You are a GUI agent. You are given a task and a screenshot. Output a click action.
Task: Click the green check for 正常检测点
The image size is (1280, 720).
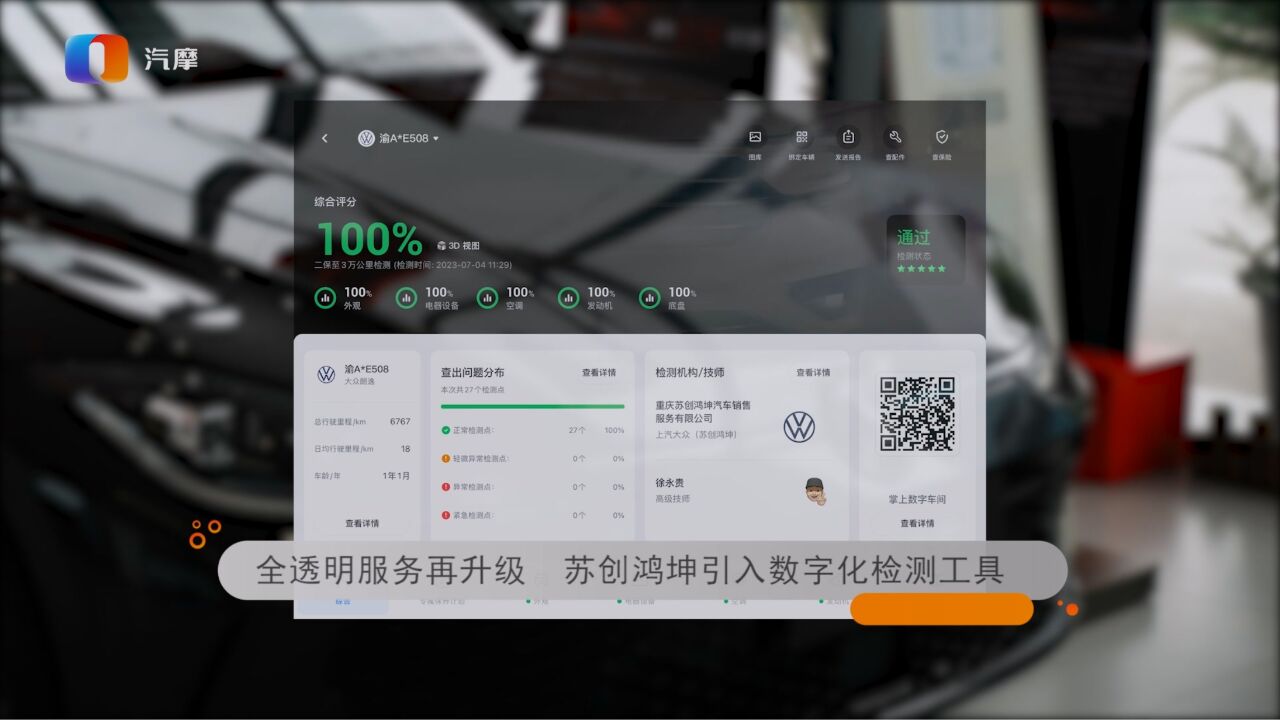(x=446, y=430)
